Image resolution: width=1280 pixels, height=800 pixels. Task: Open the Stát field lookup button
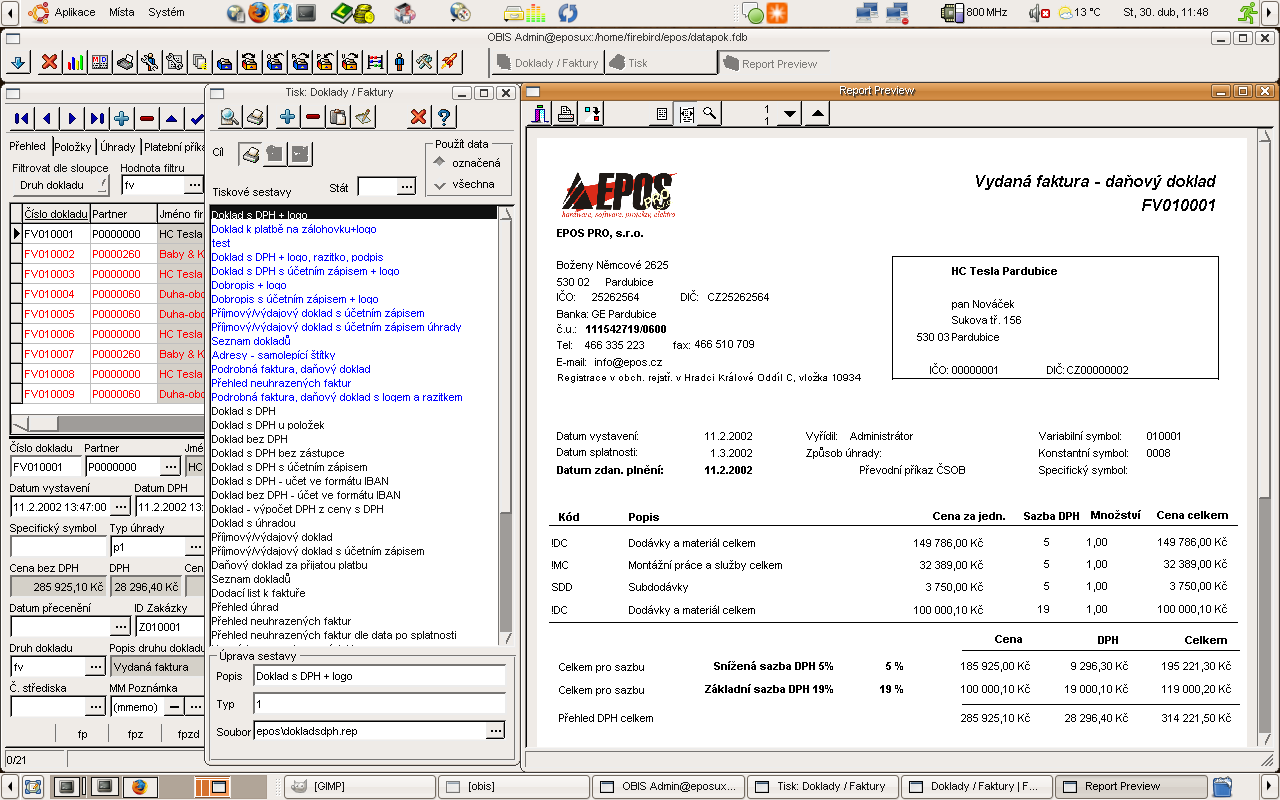[406, 187]
